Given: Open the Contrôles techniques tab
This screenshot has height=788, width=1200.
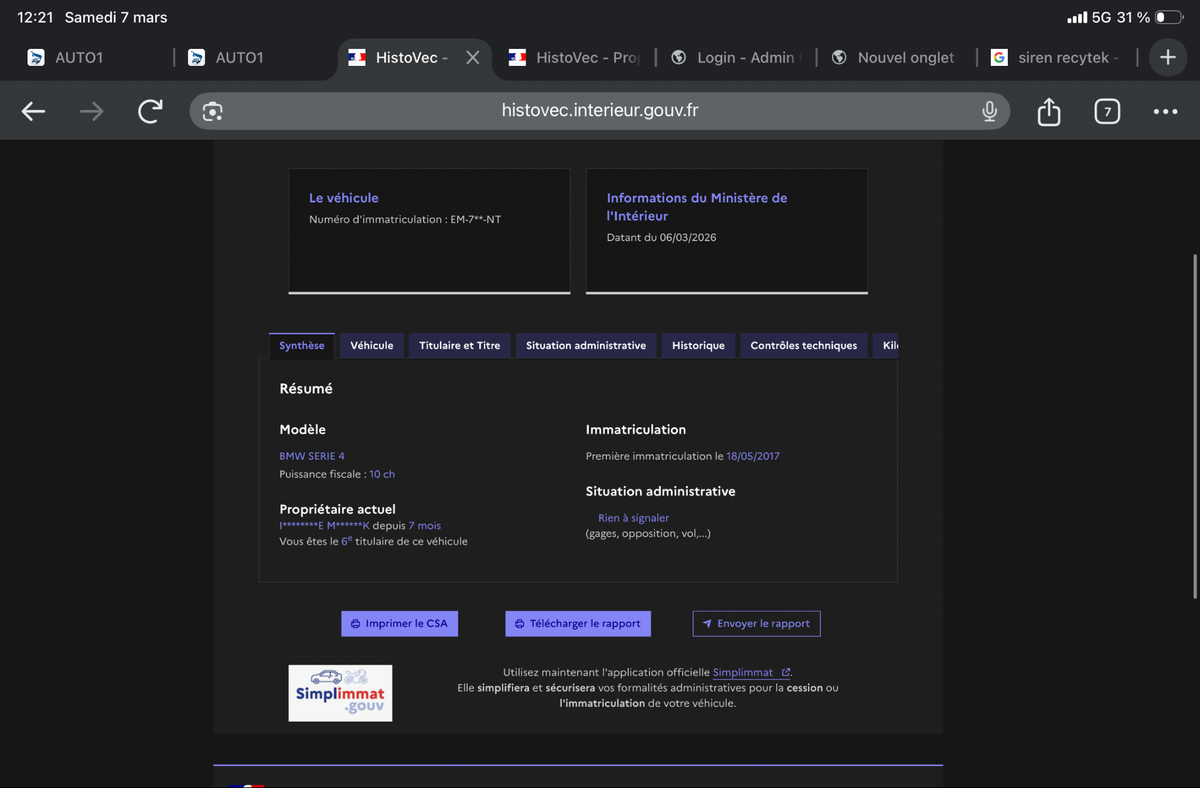Looking at the screenshot, I should [804, 345].
